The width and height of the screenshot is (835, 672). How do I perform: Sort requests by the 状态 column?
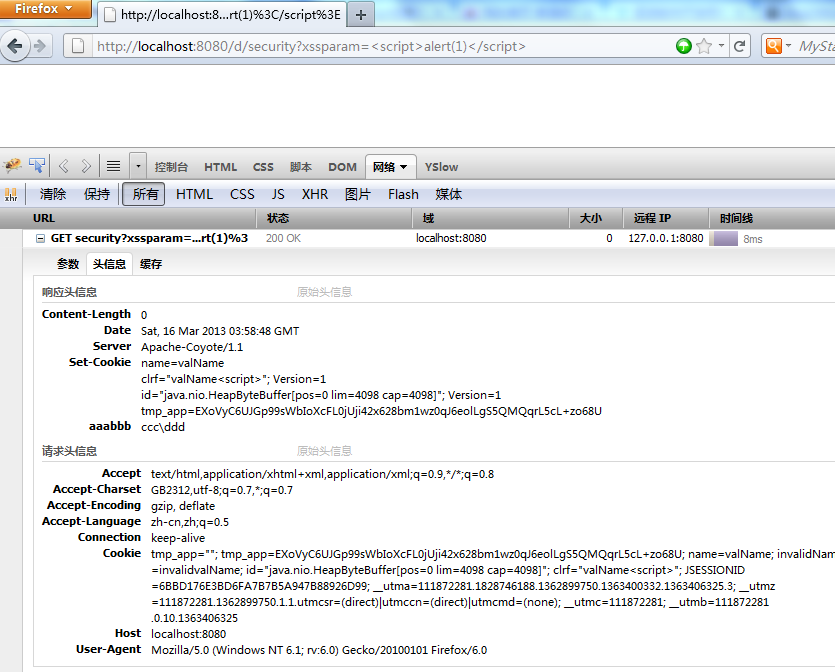334,218
